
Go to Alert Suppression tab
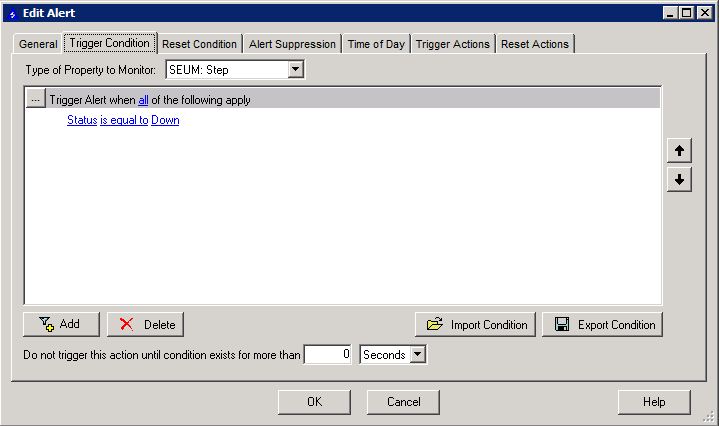(293, 44)
